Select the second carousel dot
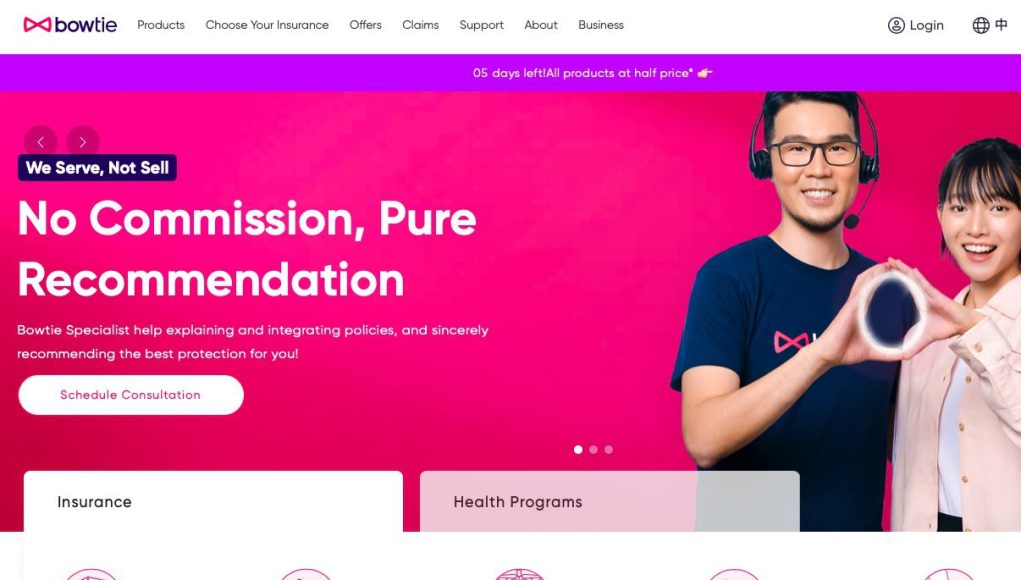 [x=593, y=449]
